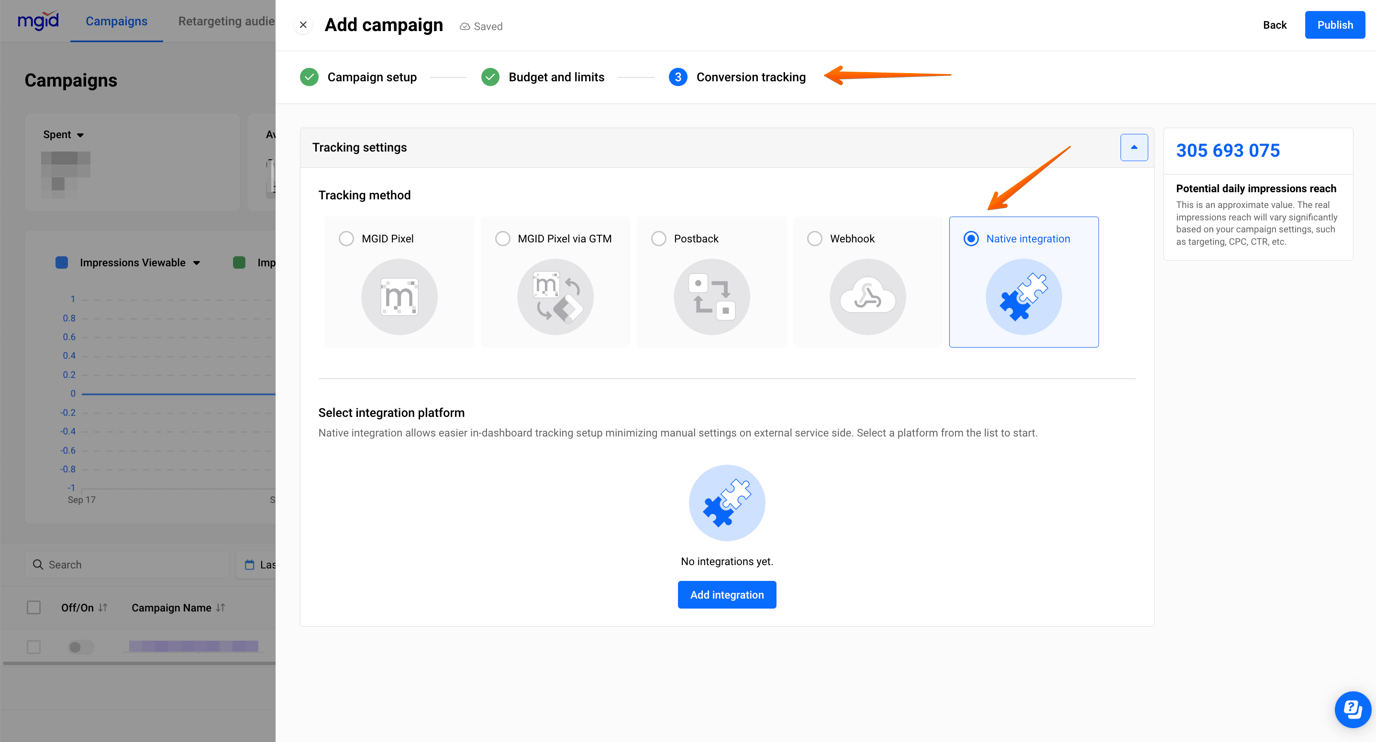1376x742 pixels.
Task: Click the MGID Pixel tracking method icon
Action: [399, 296]
